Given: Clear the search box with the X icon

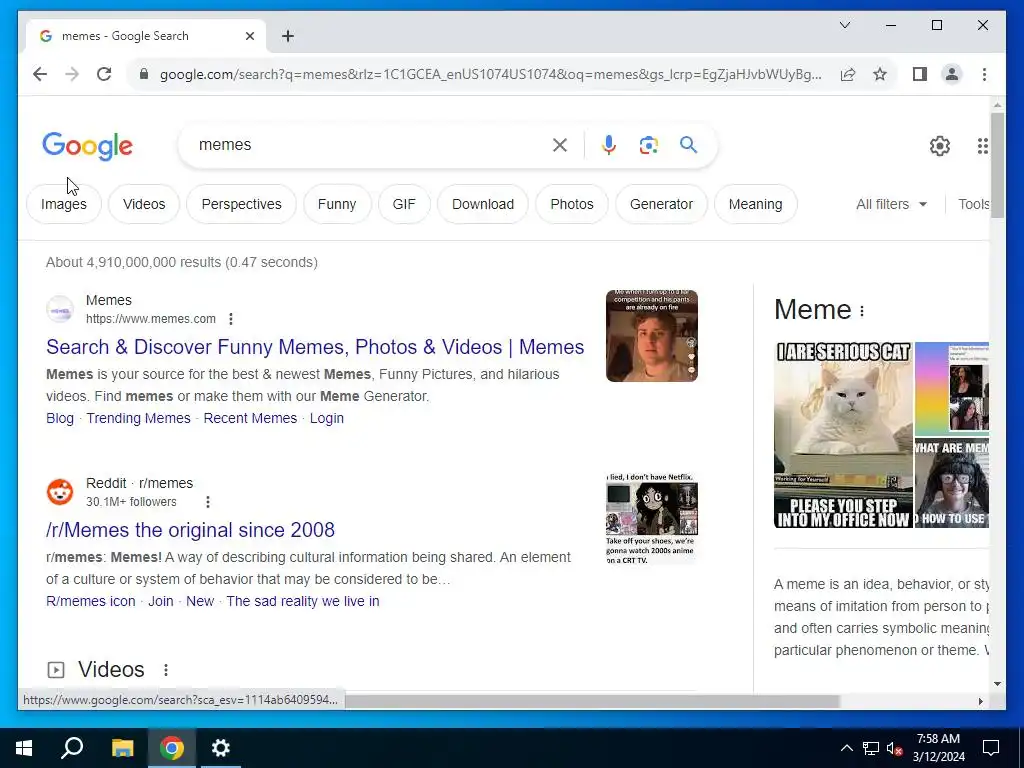Looking at the screenshot, I should pos(560,145).
